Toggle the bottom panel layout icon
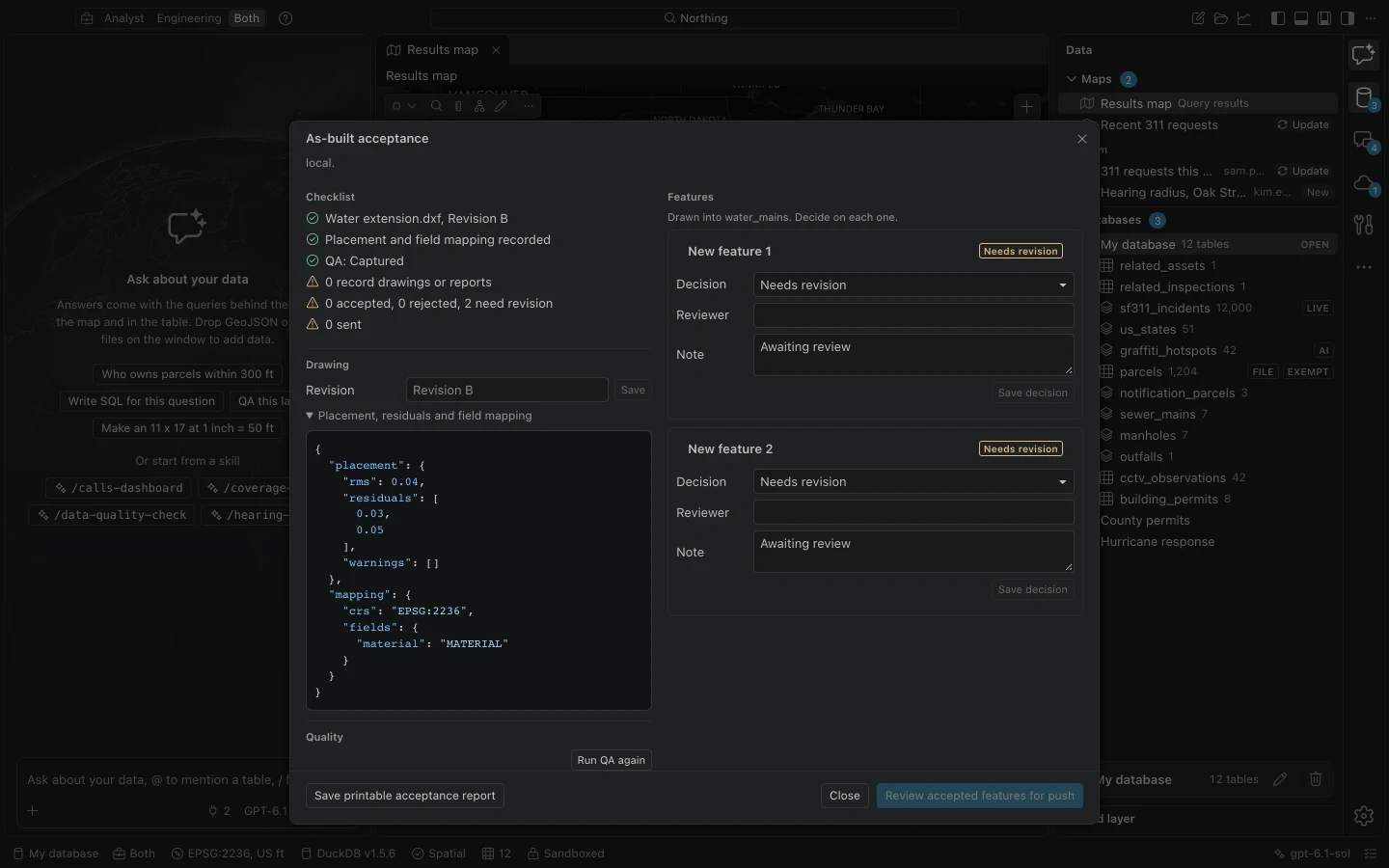This screenshot has height=868, width=1389. (1301, 18)
